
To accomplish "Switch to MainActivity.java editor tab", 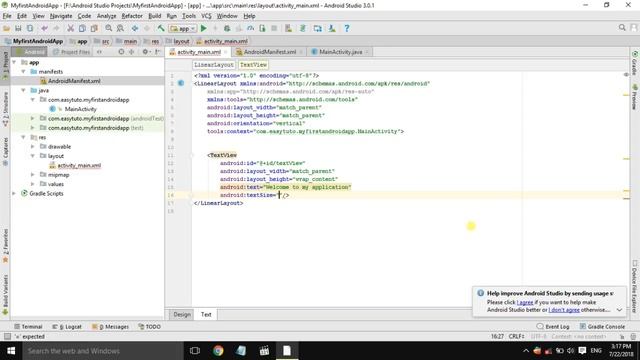I will tap(340, 52).
